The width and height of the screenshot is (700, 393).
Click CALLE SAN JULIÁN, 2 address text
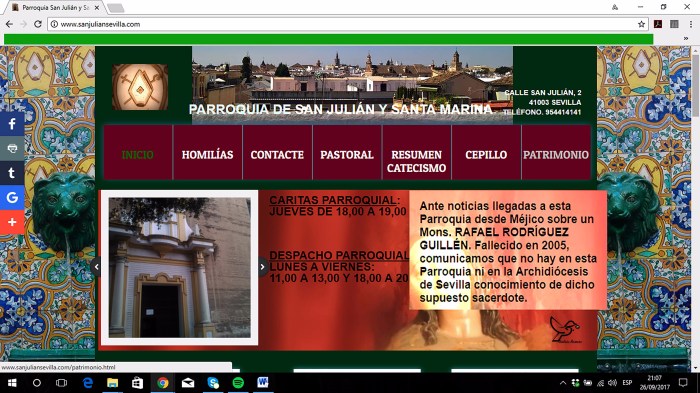[543, 92]
